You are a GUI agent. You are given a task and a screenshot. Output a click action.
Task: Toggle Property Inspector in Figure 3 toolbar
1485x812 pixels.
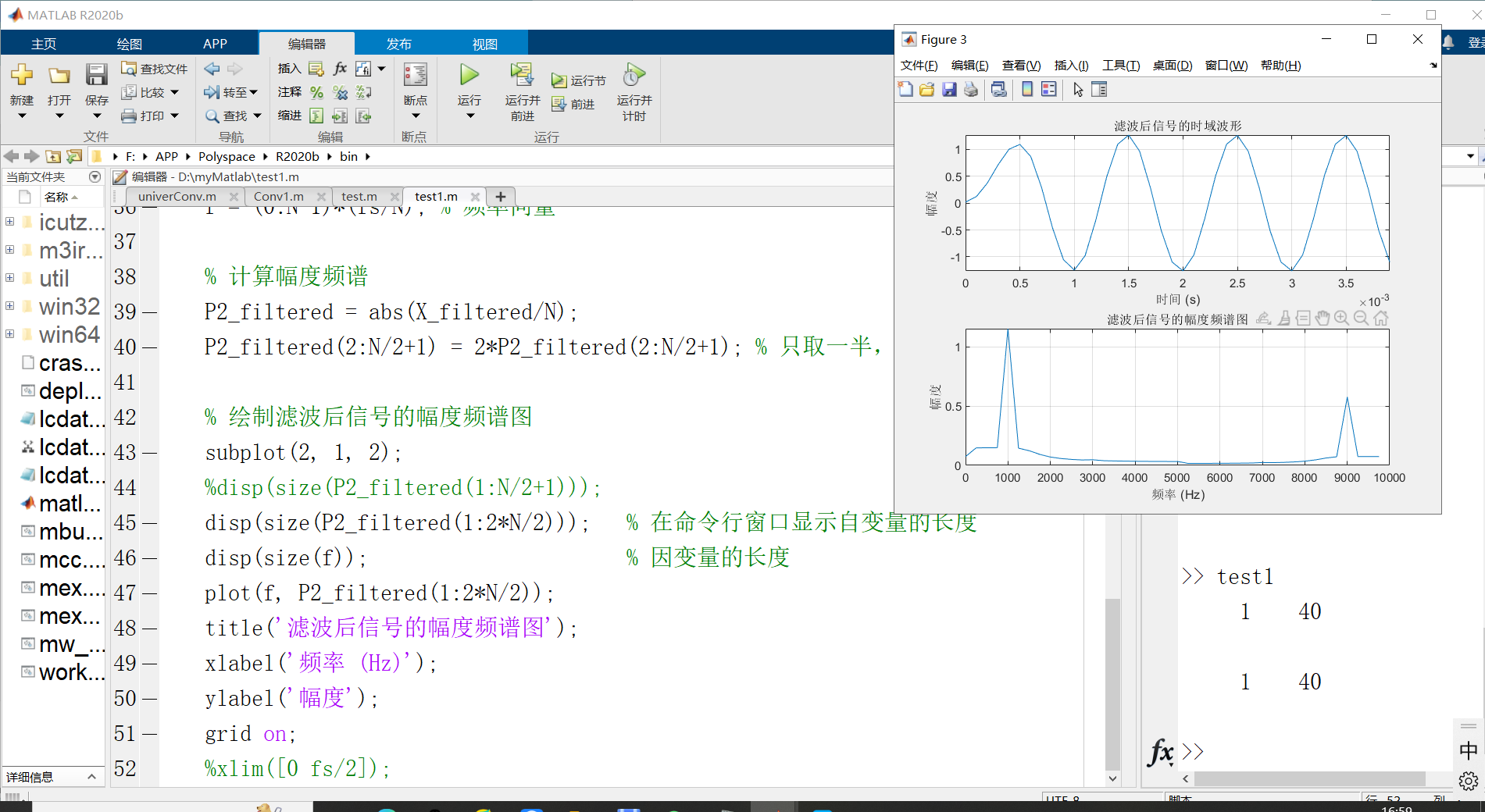pos(1099,90)
